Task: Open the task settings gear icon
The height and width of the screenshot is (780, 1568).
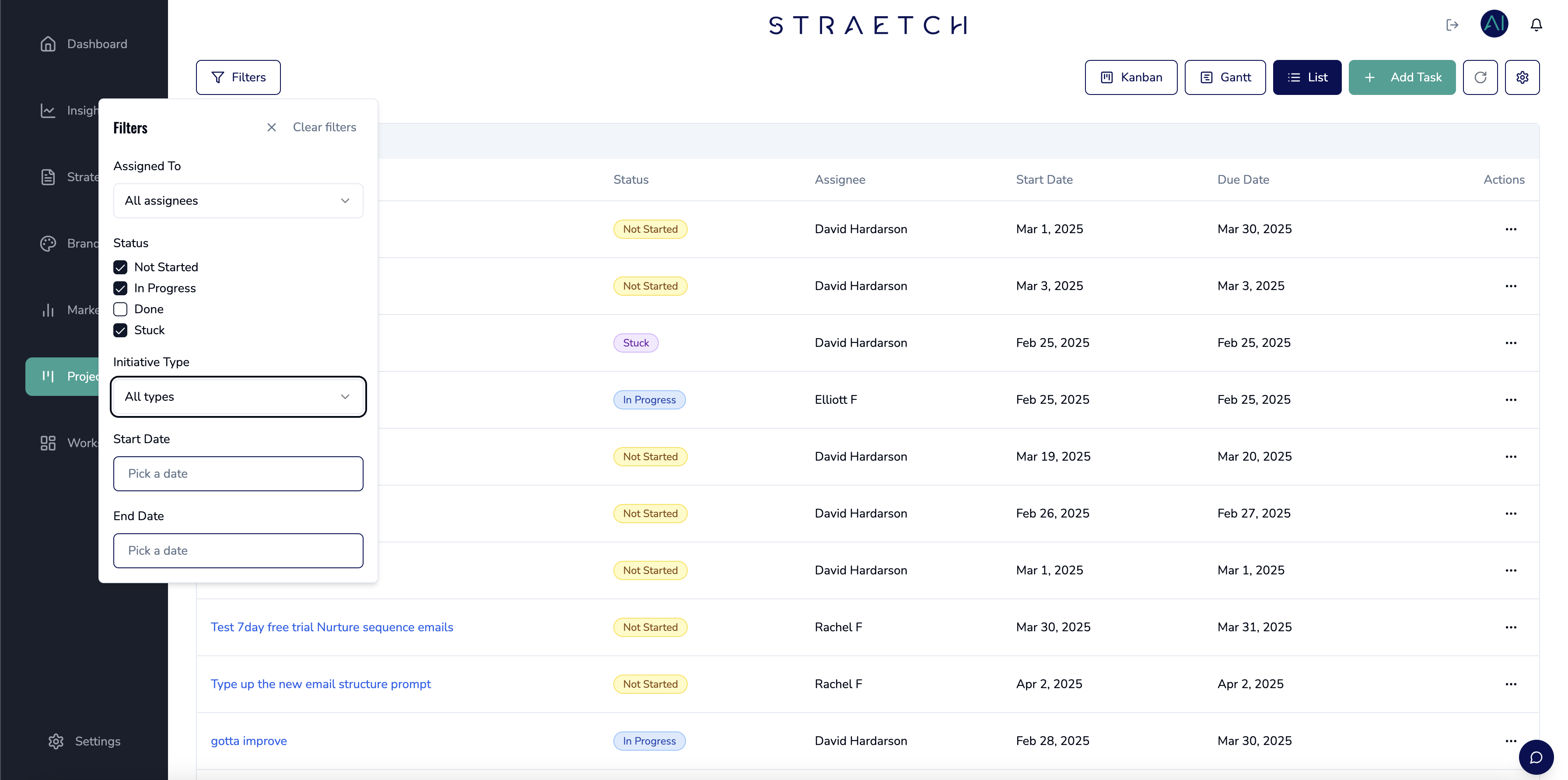Action: click(x=1522, y=77)
